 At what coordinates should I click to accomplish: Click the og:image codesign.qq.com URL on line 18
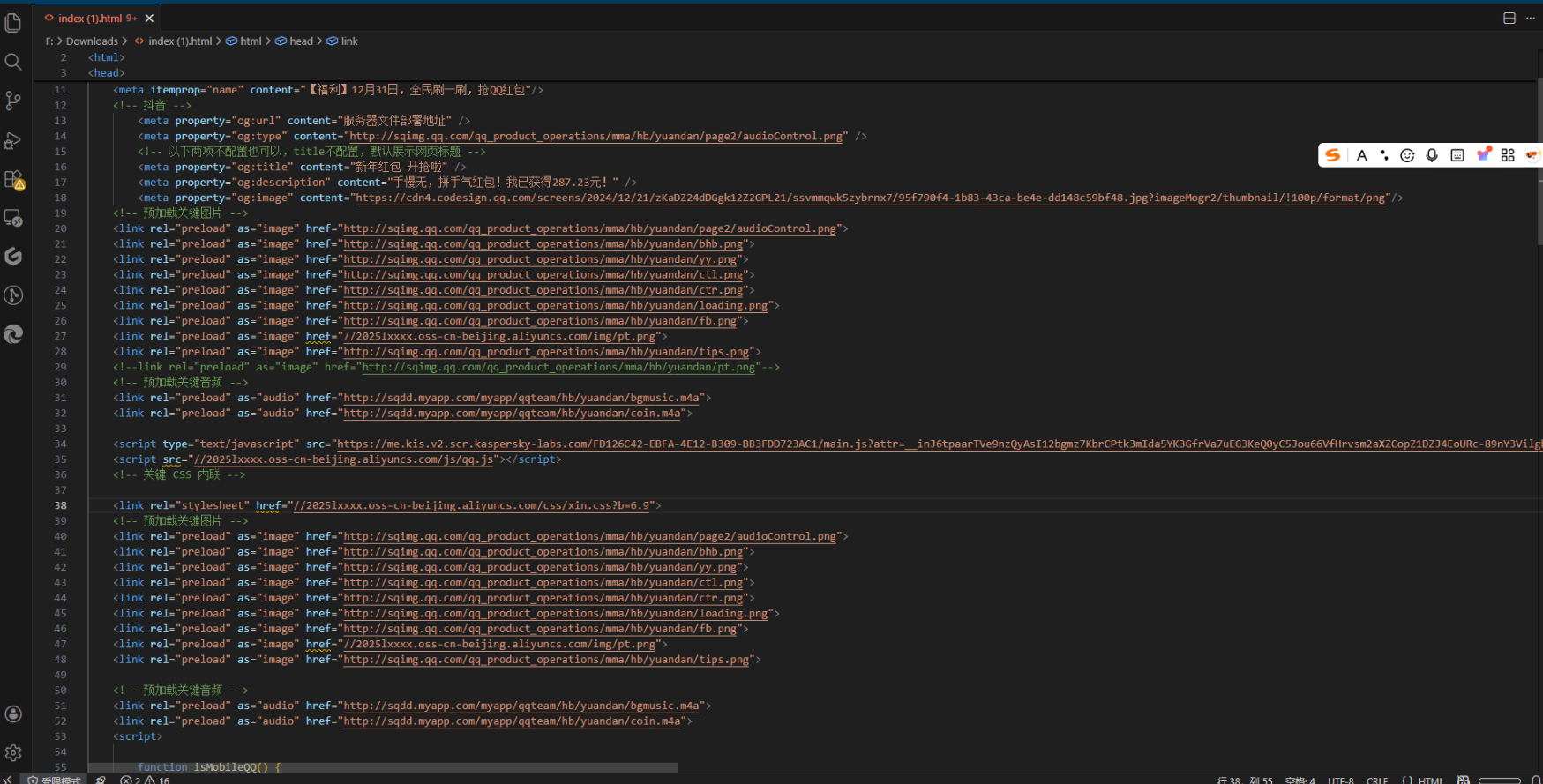pyautogui.click(x=870, y=198)
